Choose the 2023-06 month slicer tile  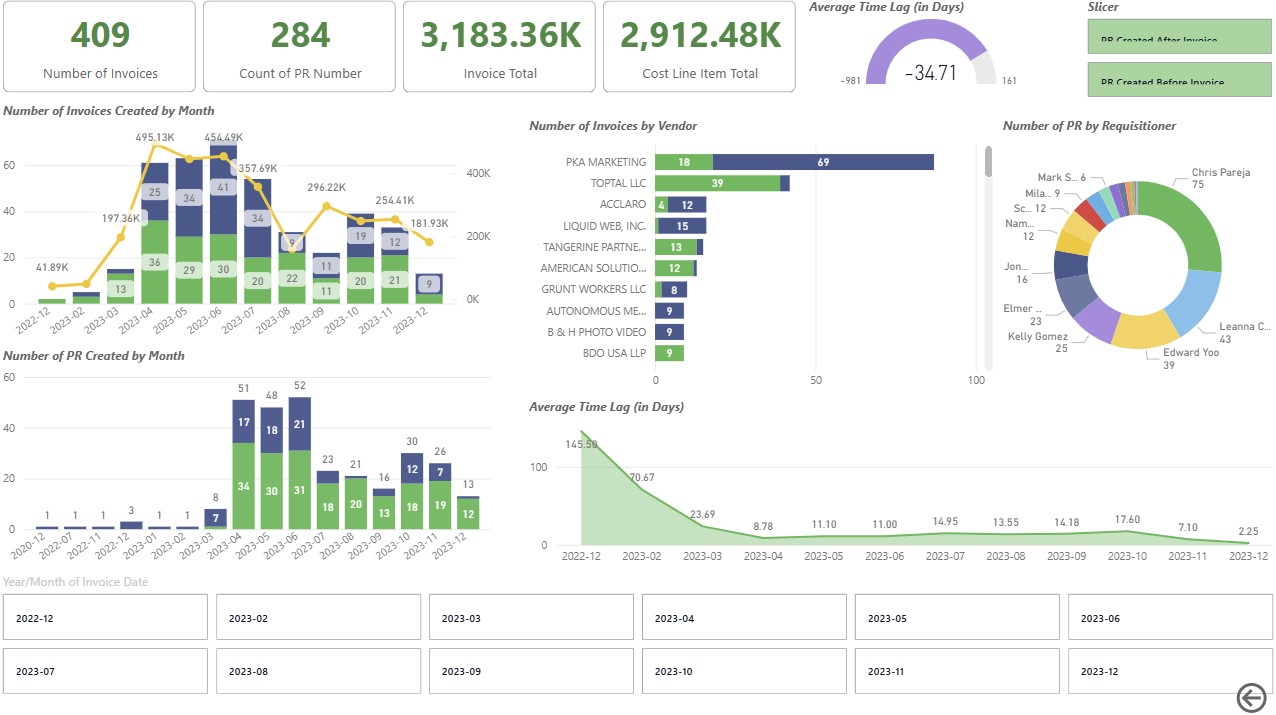tap(1170, 618)
